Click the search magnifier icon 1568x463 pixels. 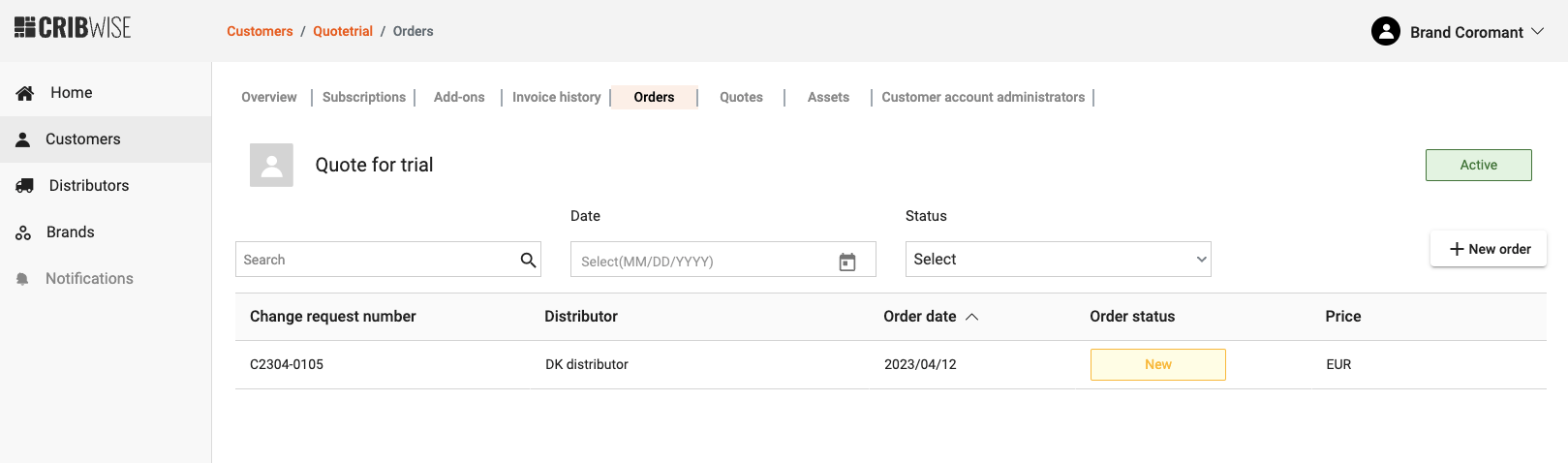pos(528,260)
